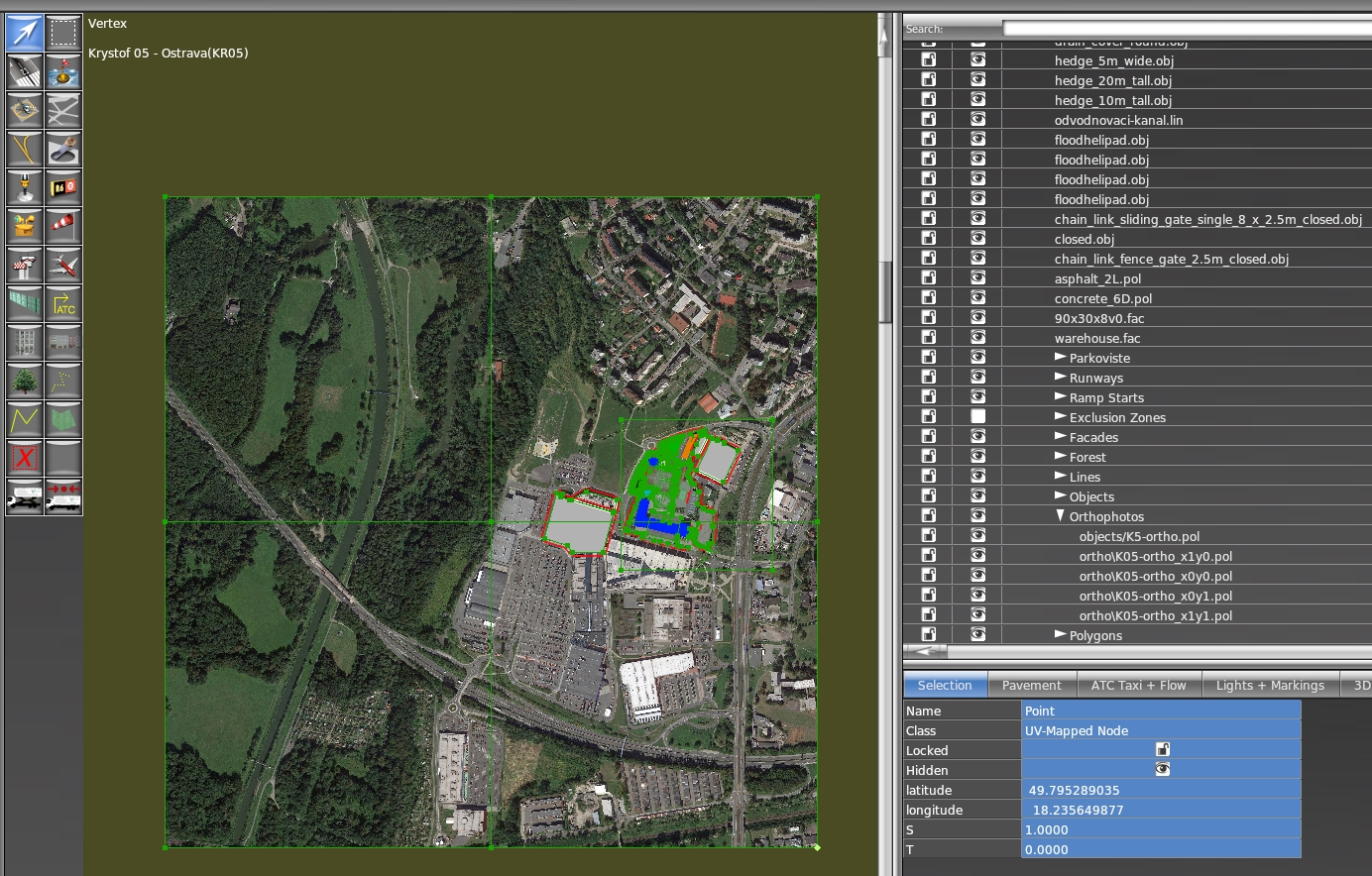Choose the yellow Line tool

pos(24,419)
